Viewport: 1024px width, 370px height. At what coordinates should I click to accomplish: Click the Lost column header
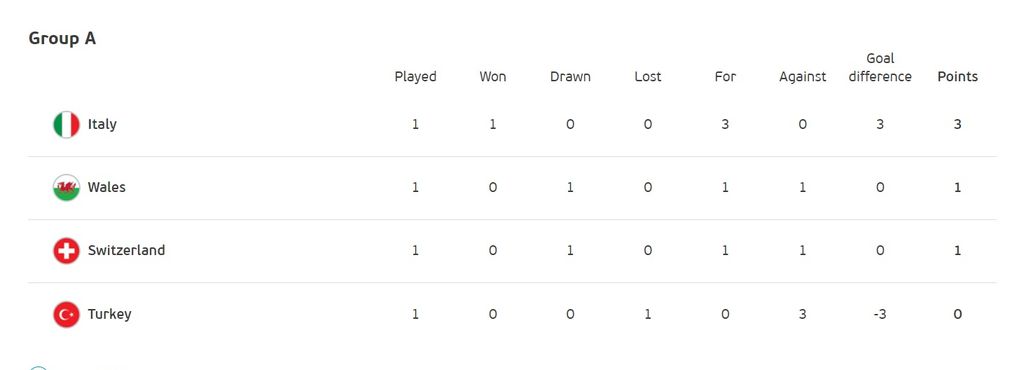point(648,76)
